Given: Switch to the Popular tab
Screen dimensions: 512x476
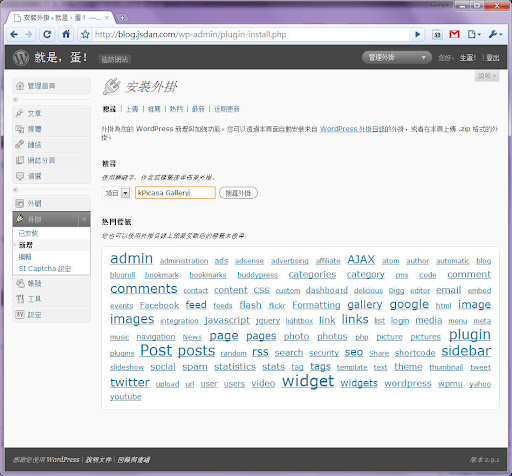Looking at the screenshot, I should 176,109.
